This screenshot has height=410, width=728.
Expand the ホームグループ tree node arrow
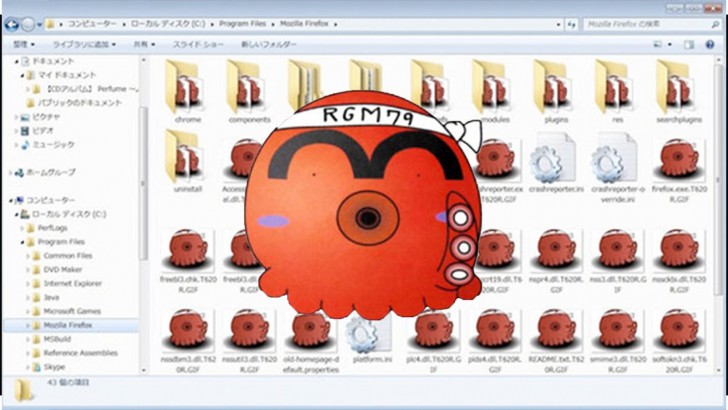(x=11, y=173)
